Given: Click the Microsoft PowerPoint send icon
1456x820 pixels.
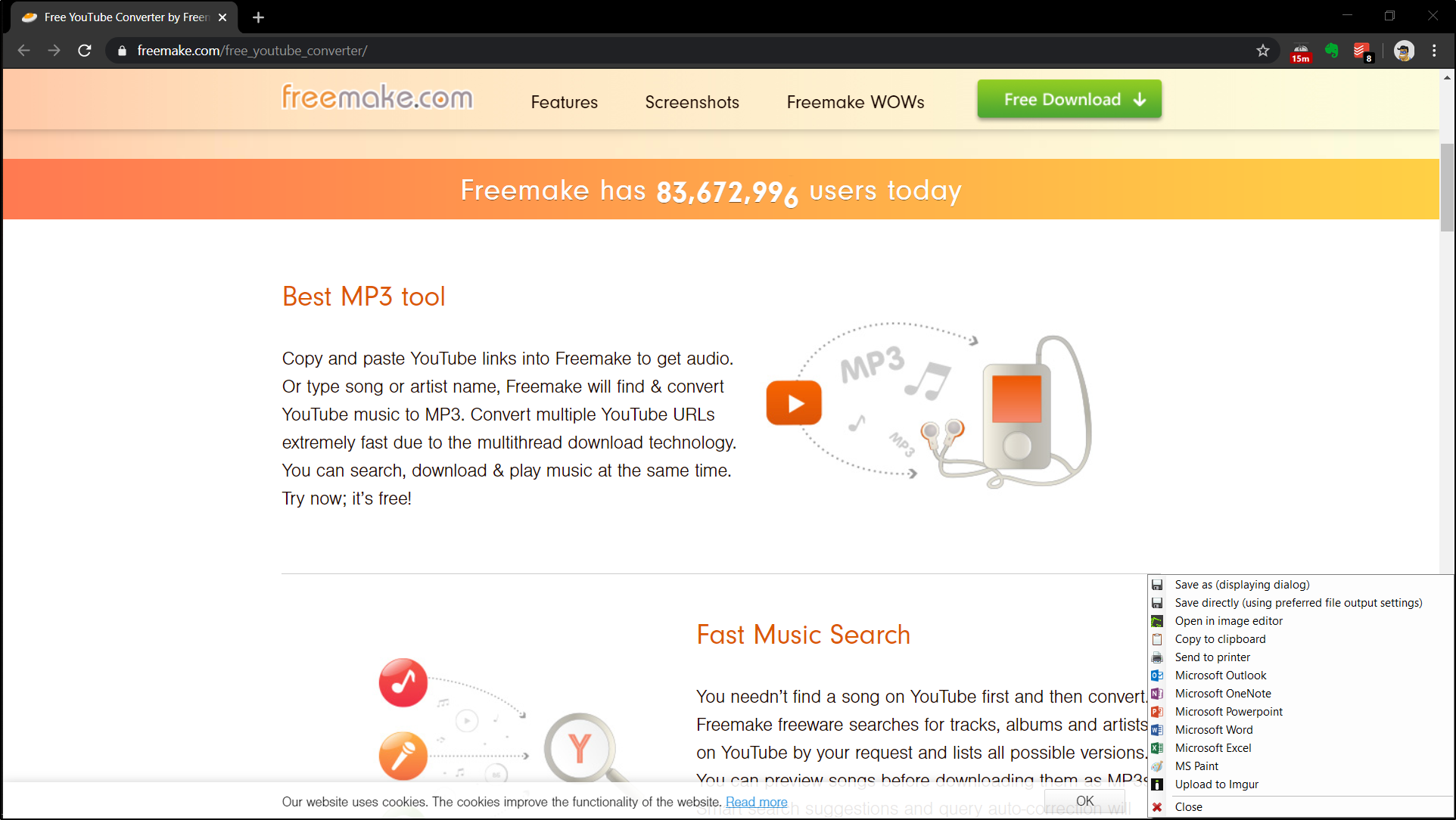Looking at the screenshot, I should (x=1159, y=711).
